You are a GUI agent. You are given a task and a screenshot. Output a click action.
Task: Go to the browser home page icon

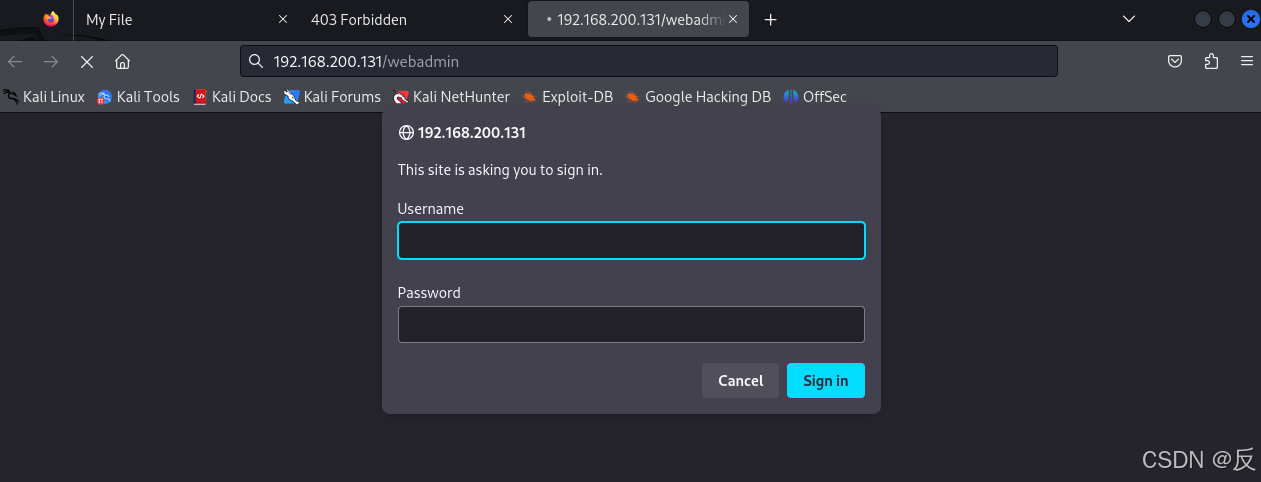point(122,62)
